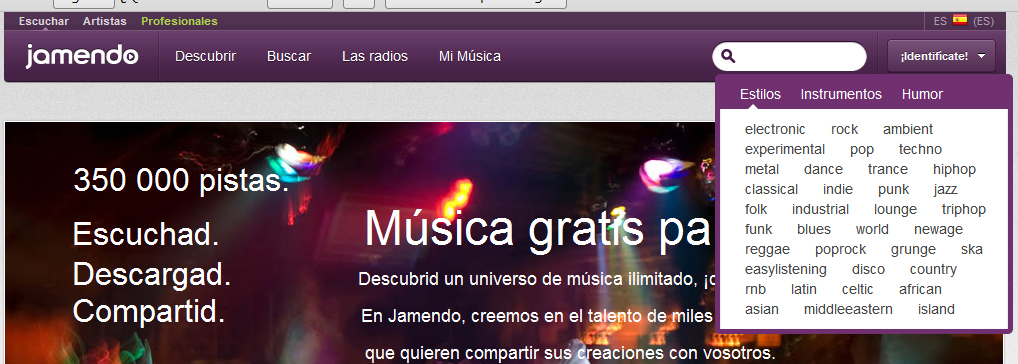Choose the poprock style tag
Viewport: 1018px width, 364px height.
841,250
